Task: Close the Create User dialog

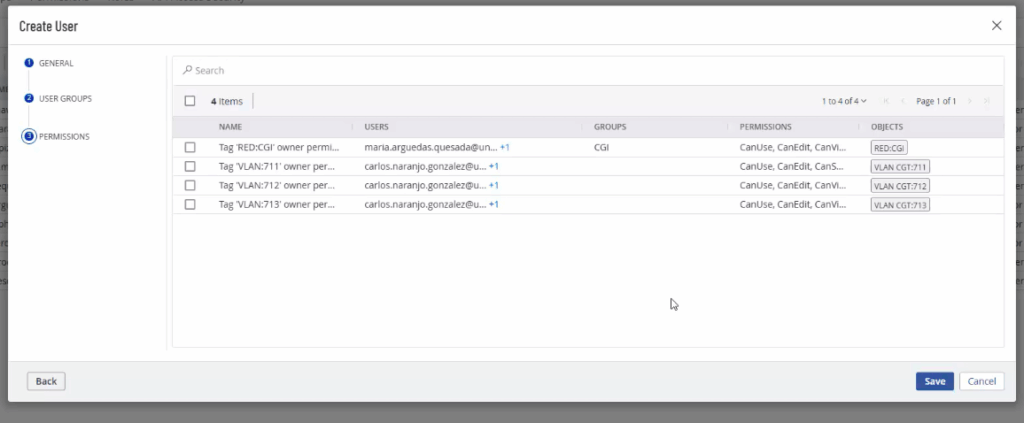Action: (996, 26)
